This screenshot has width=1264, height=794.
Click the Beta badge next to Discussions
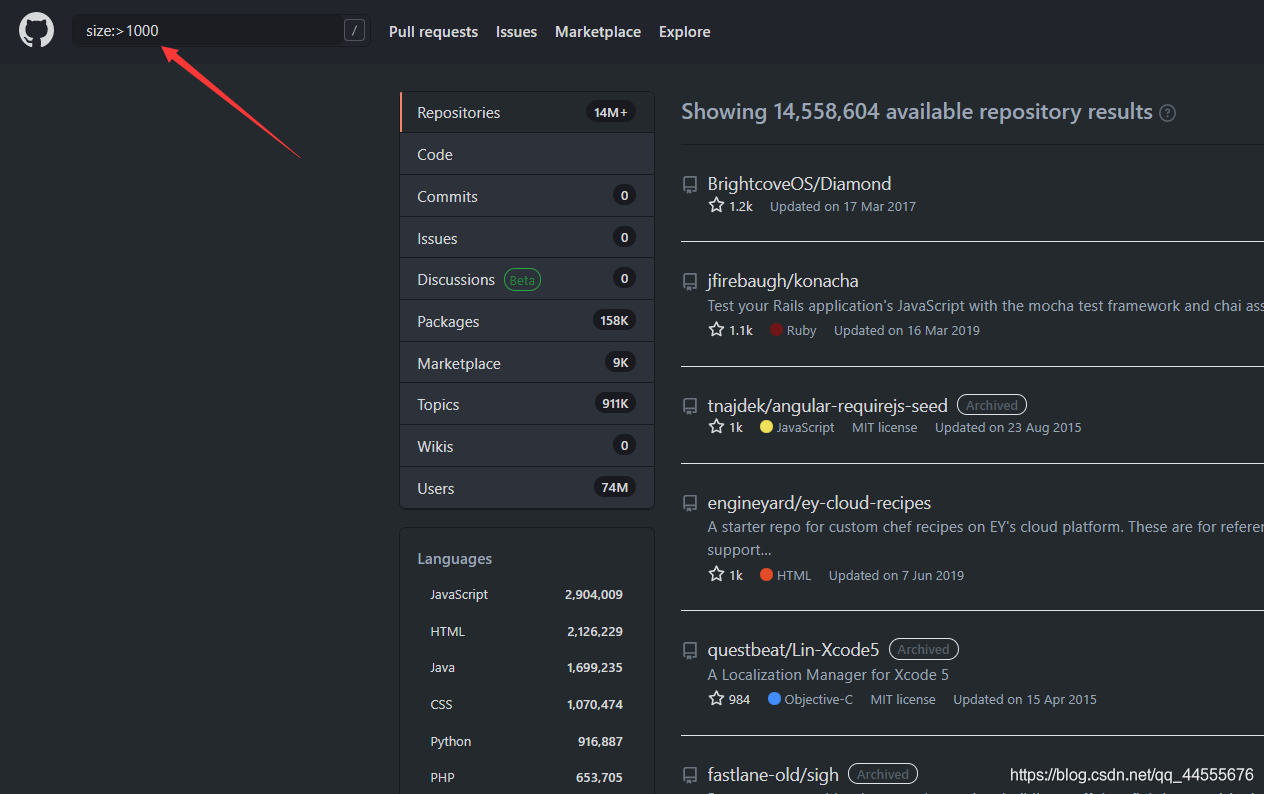[x=522, y=280]
